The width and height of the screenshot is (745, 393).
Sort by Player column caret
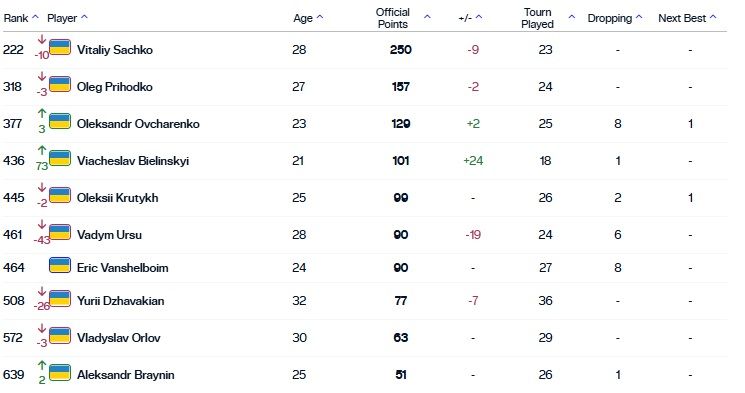tap(84, 17)
